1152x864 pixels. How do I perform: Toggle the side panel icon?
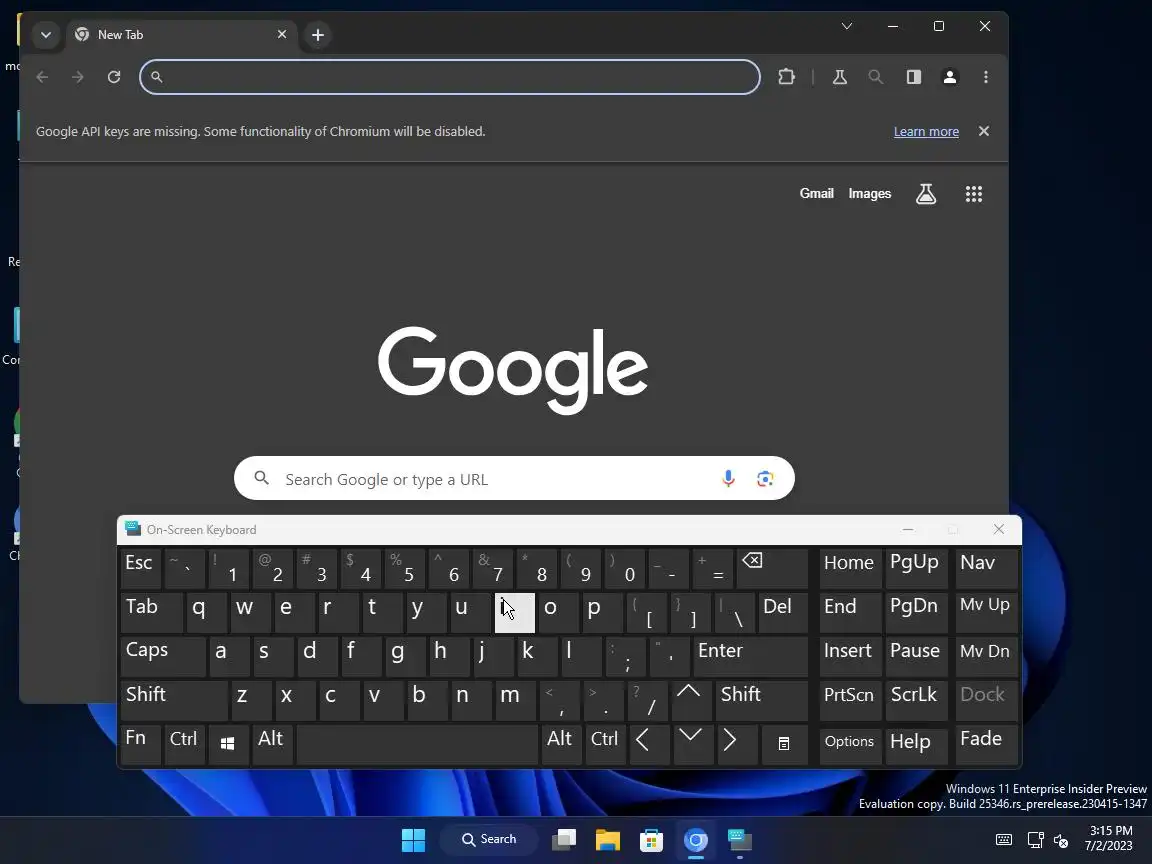[x=913, y=76]
